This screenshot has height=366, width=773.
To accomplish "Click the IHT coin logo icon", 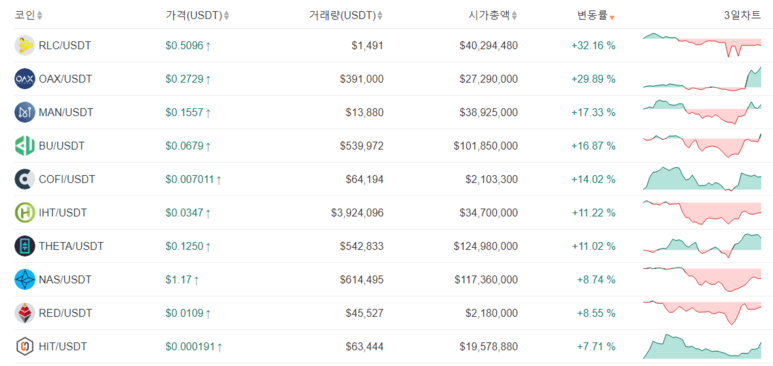I will 24,213.
